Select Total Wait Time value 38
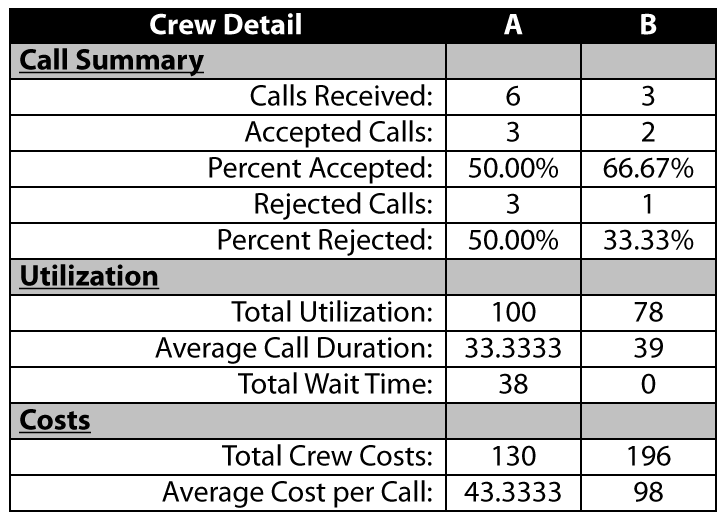The height and width of the screenshot is (517, 722). (513, 384)
